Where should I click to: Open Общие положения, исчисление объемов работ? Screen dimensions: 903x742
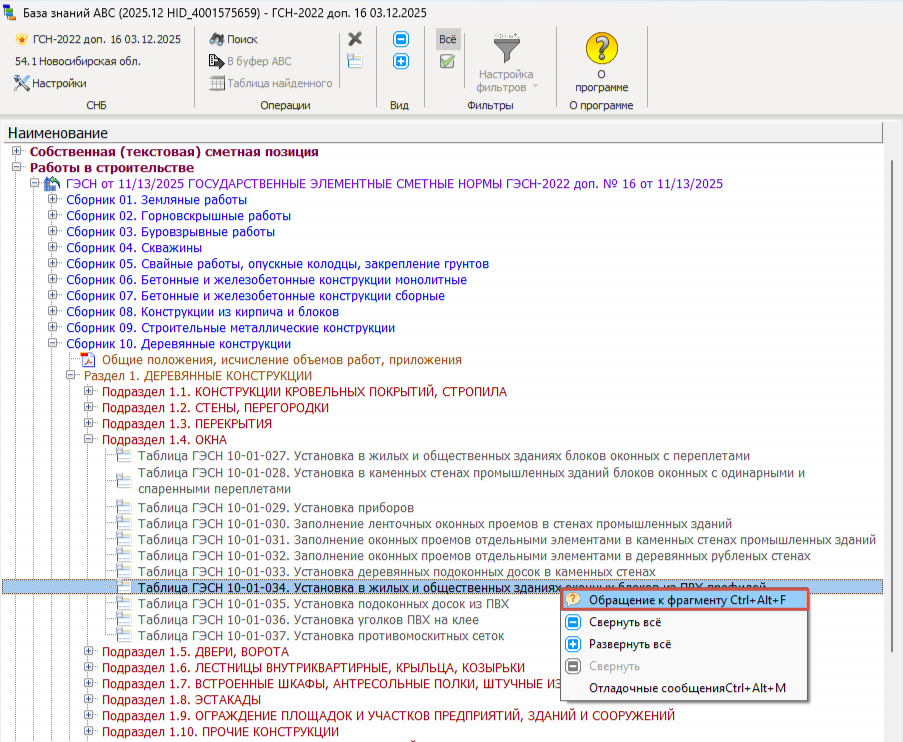click(x=282, y=360)
